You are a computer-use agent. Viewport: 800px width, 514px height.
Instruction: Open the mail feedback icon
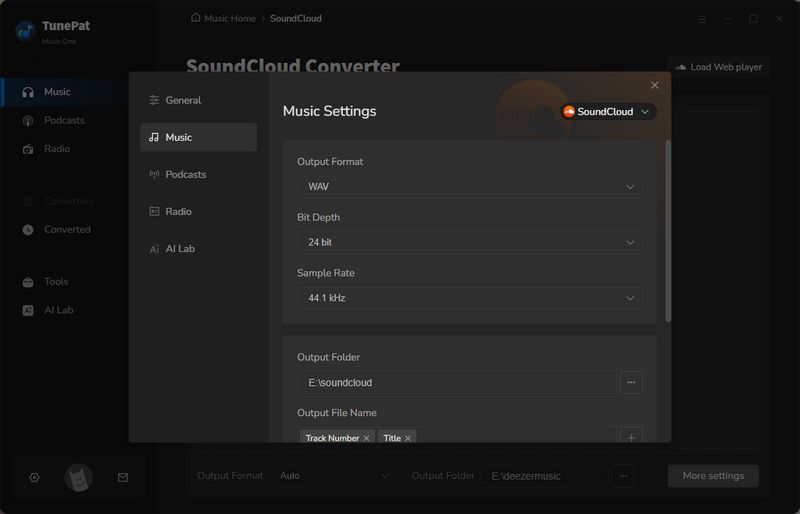pos(123,478)
